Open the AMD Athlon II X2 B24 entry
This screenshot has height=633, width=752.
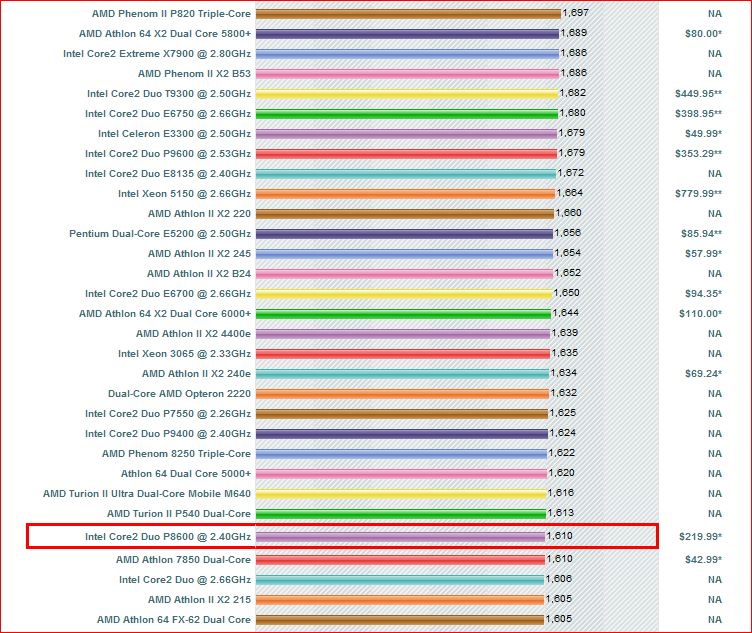coord(199,274)
